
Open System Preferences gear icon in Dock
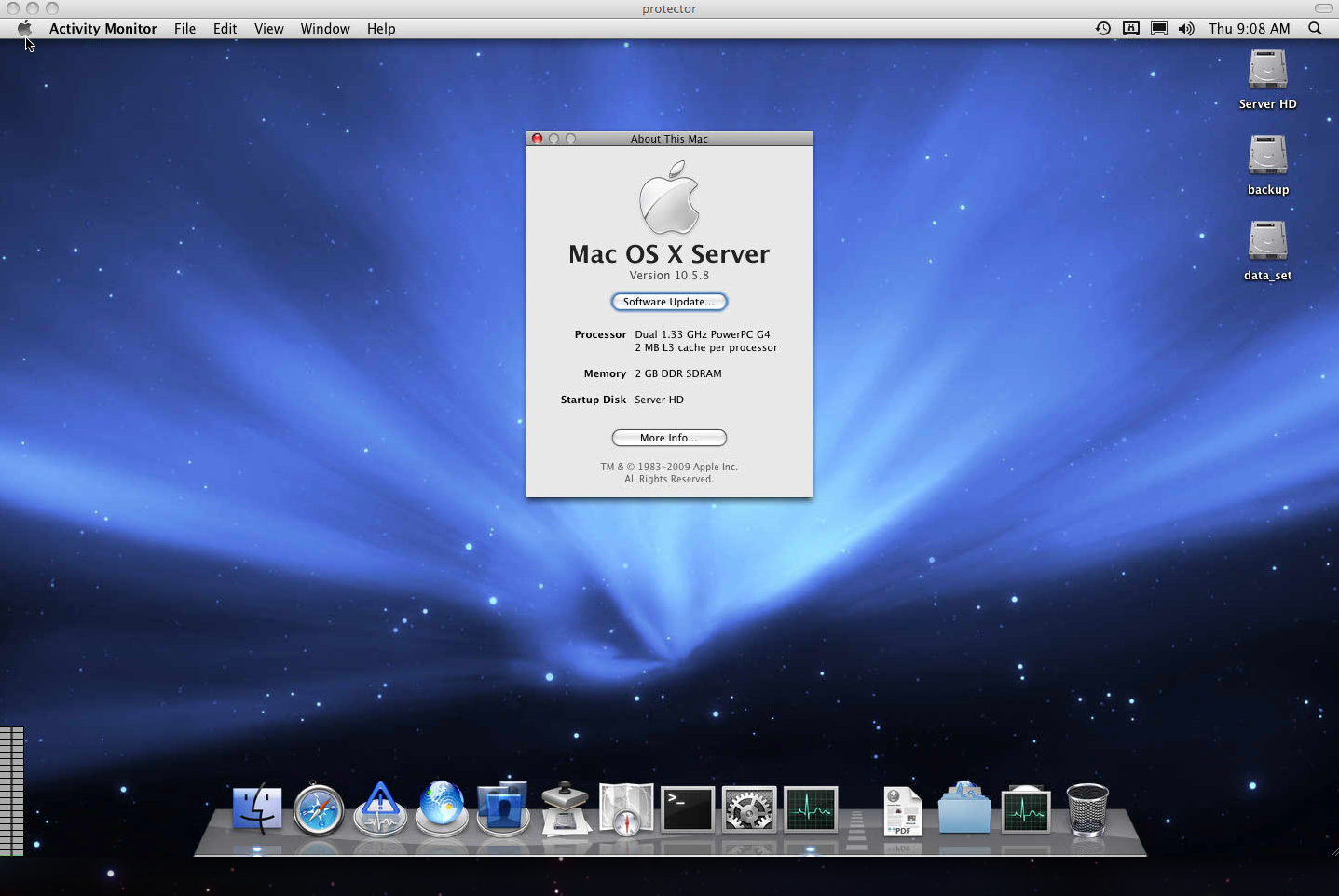tap(749, 808)
